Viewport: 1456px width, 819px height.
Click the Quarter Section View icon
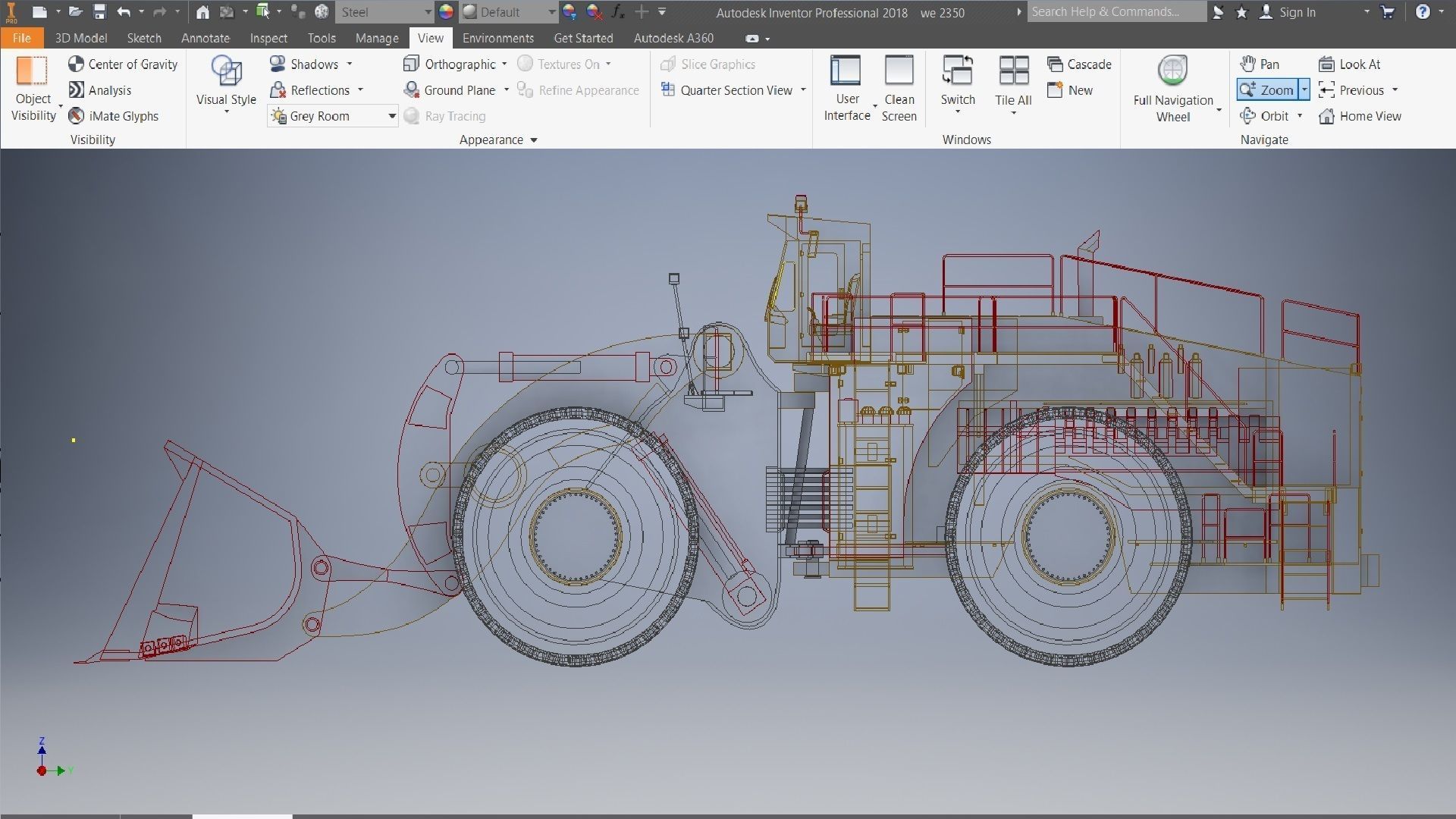668,90
